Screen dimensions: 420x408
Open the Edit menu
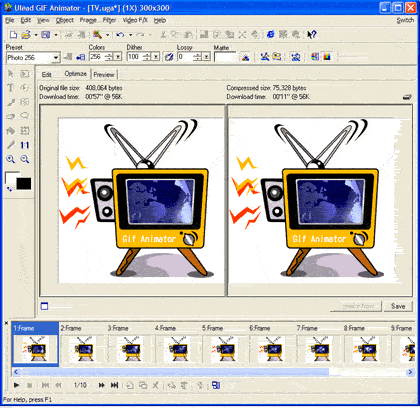point(26,20)
